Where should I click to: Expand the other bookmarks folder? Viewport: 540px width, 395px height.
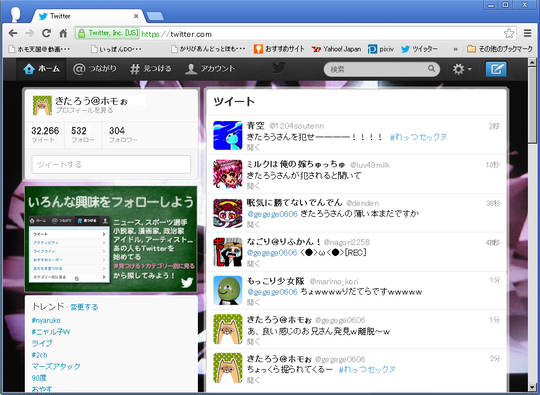(x=500, y=49)
